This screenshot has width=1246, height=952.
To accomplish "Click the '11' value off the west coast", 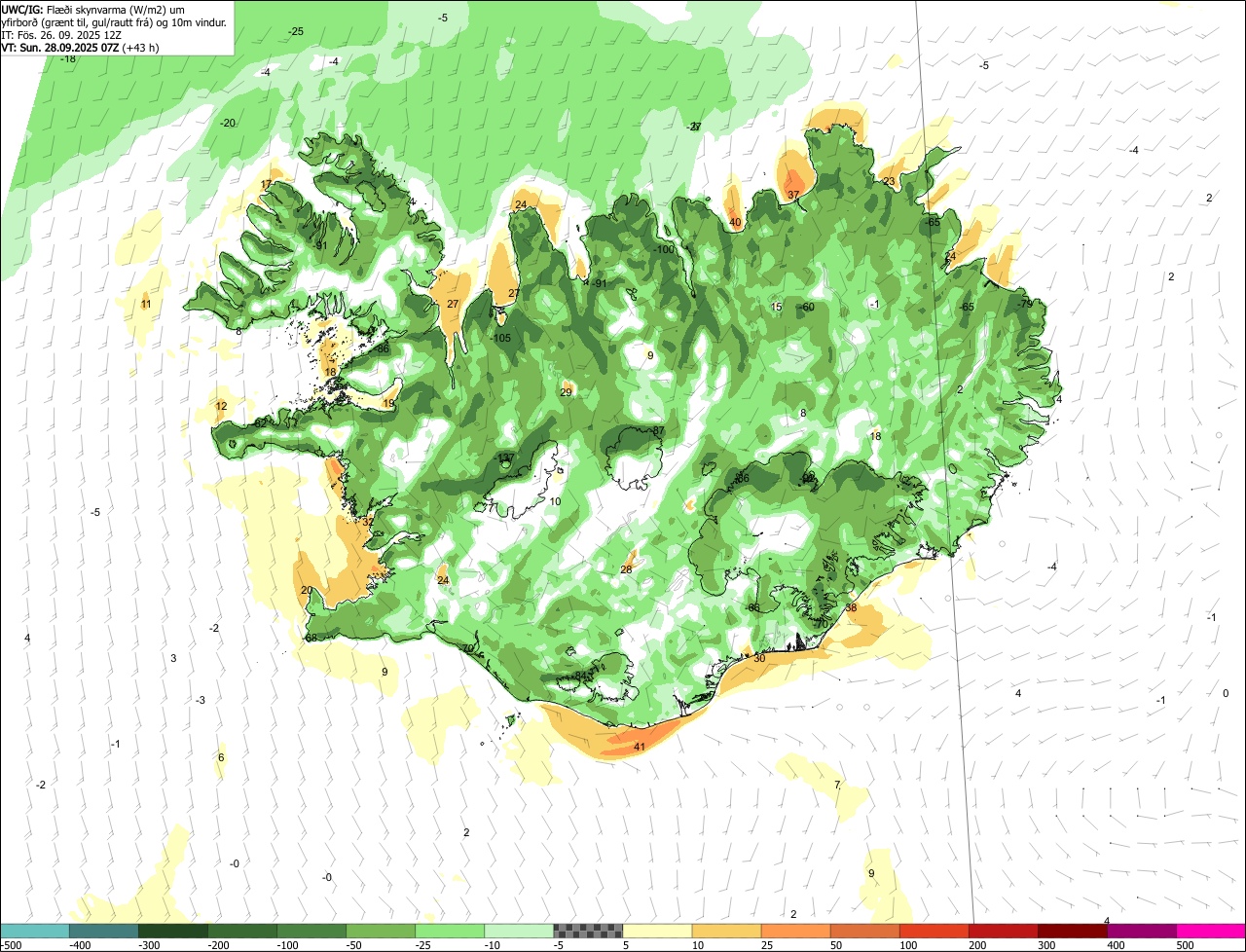I will point(146,304).
